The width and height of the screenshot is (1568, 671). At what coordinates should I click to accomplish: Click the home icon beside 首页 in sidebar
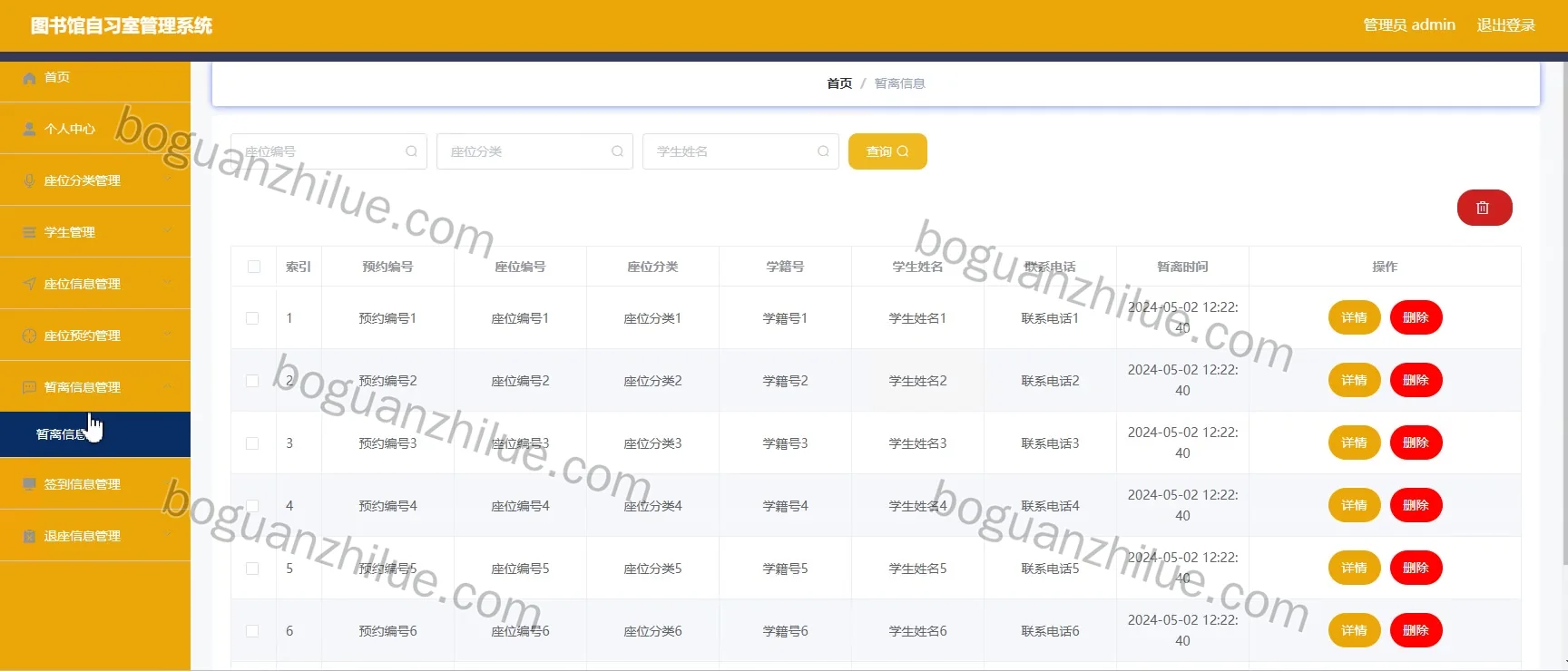[x=29, y=78]
